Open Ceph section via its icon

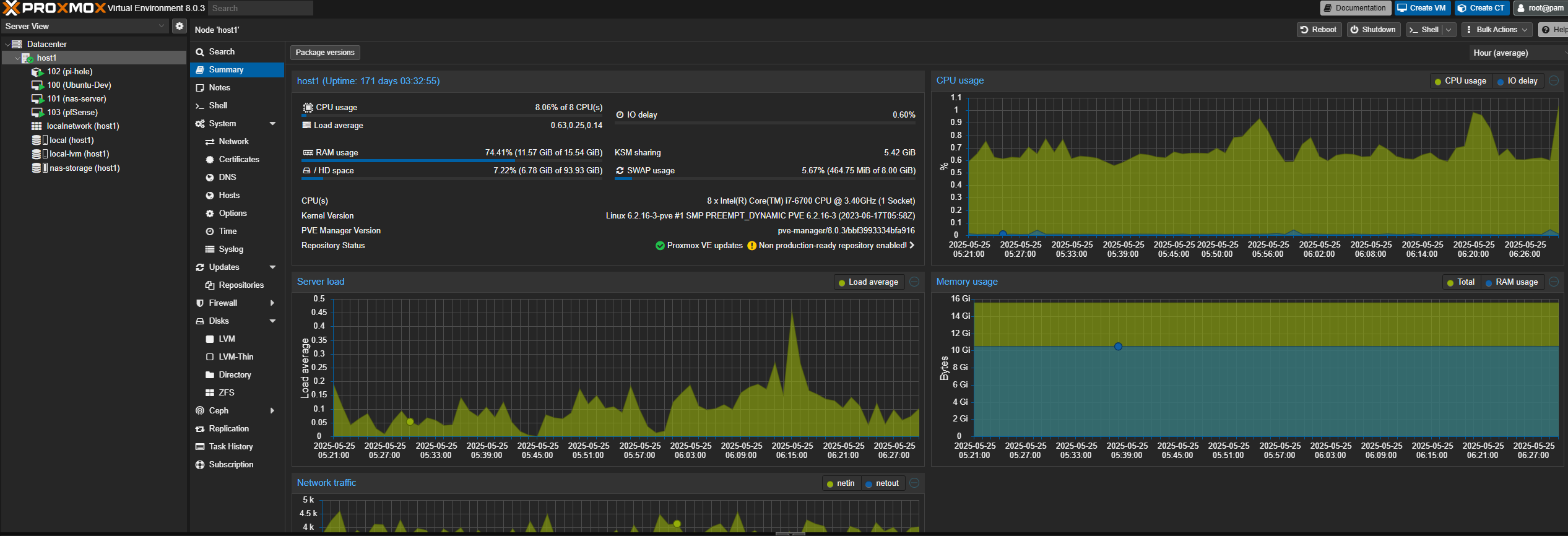point(200,411)
